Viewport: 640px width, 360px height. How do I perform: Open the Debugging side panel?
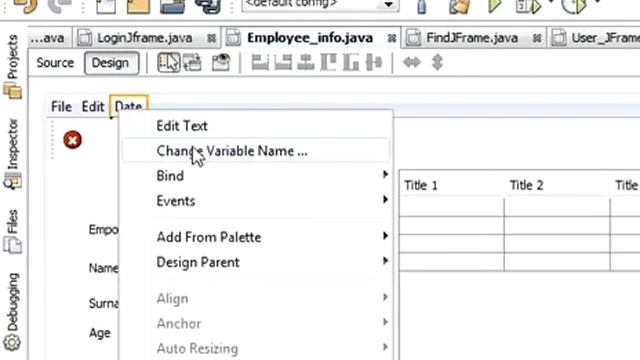point(13,312)
